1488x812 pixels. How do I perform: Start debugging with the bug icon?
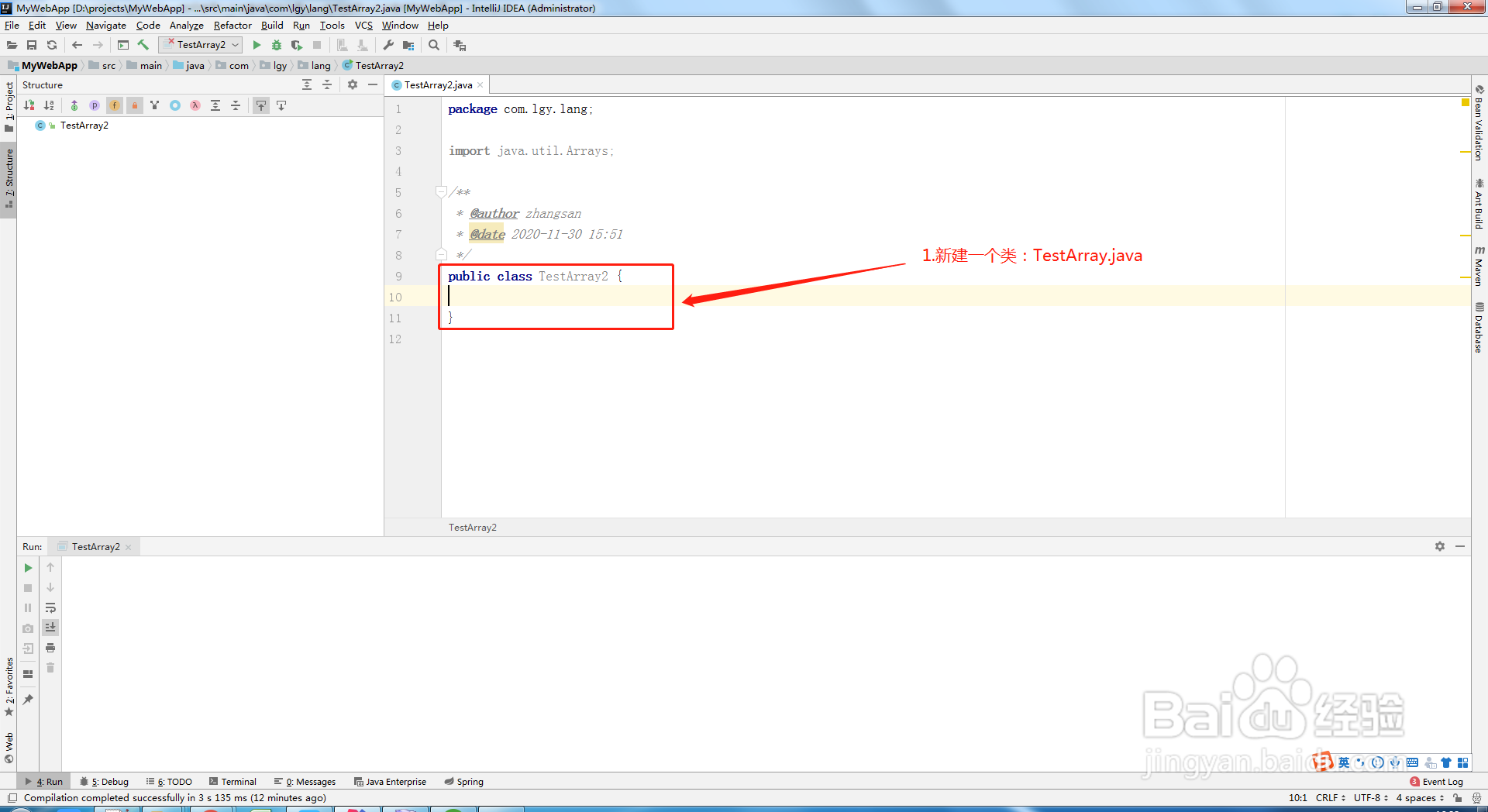tap(277, 45)
